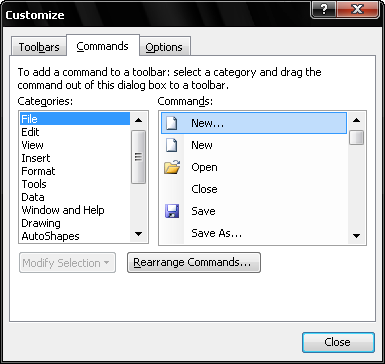Select the Close command in the list
This screenshot has width=385, height=364.
(x=204, y=189)
